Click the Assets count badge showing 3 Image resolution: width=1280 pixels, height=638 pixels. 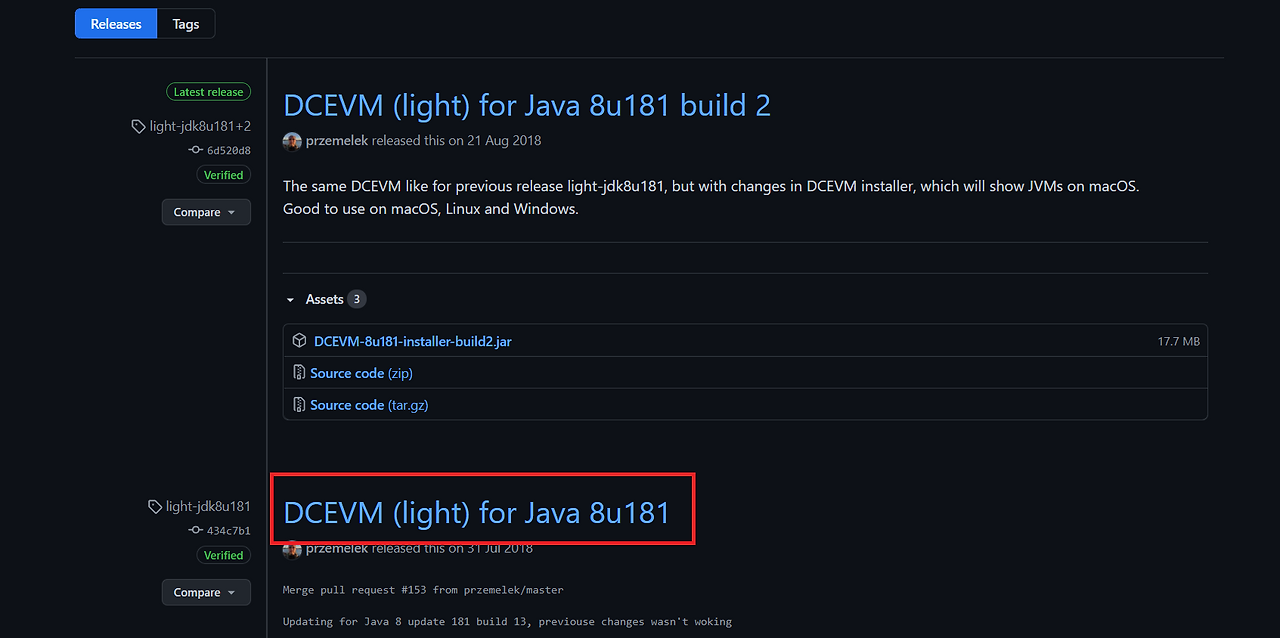point(358,298)
